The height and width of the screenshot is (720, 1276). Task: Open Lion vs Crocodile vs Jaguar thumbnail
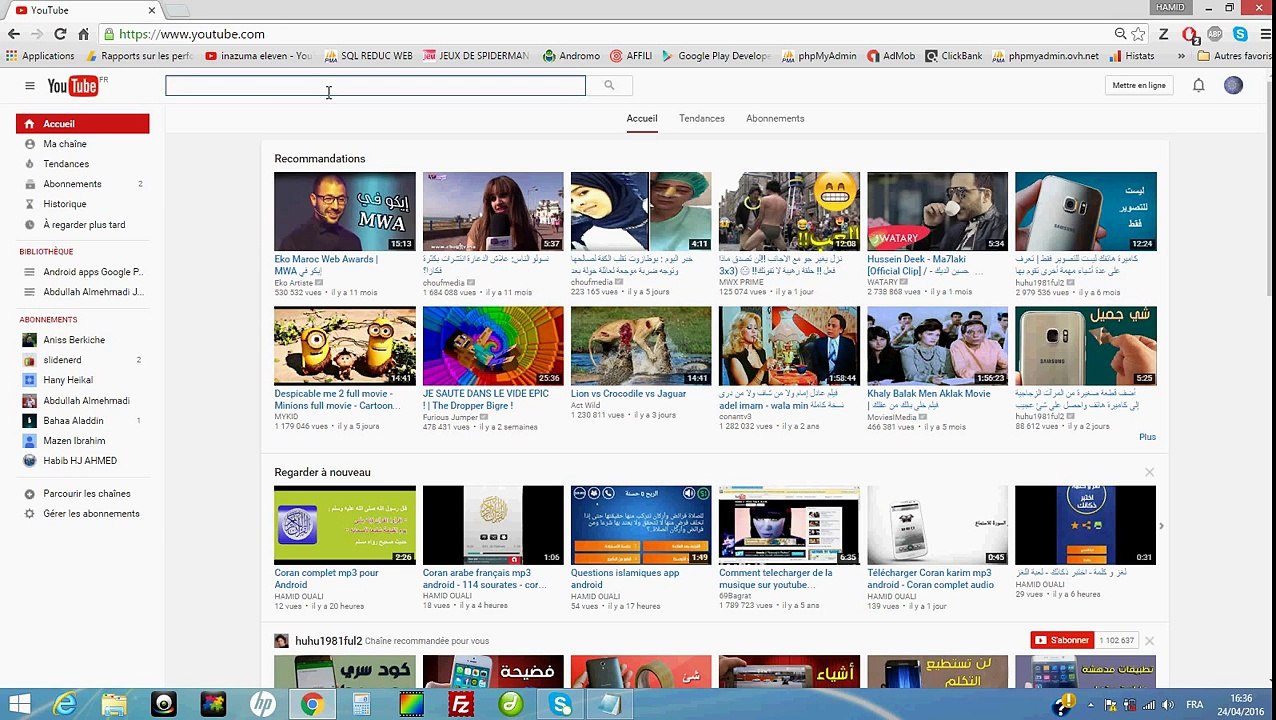click(641, 345)
